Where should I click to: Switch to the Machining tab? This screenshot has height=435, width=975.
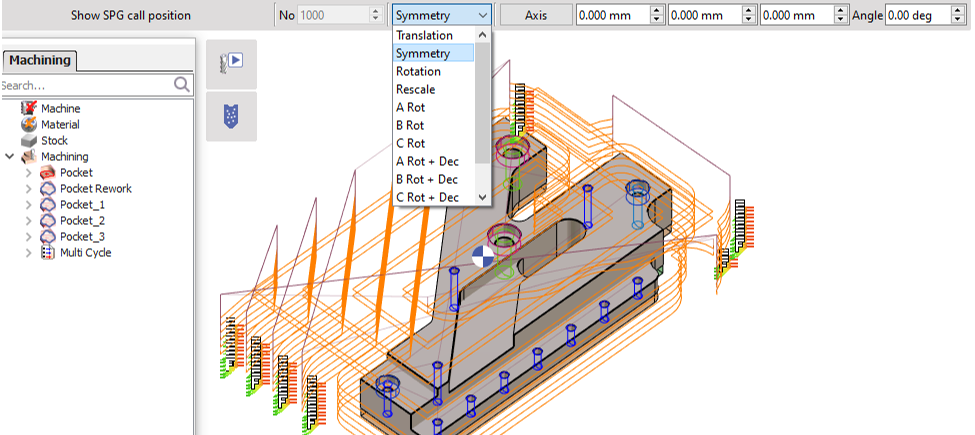click(40, 60)
